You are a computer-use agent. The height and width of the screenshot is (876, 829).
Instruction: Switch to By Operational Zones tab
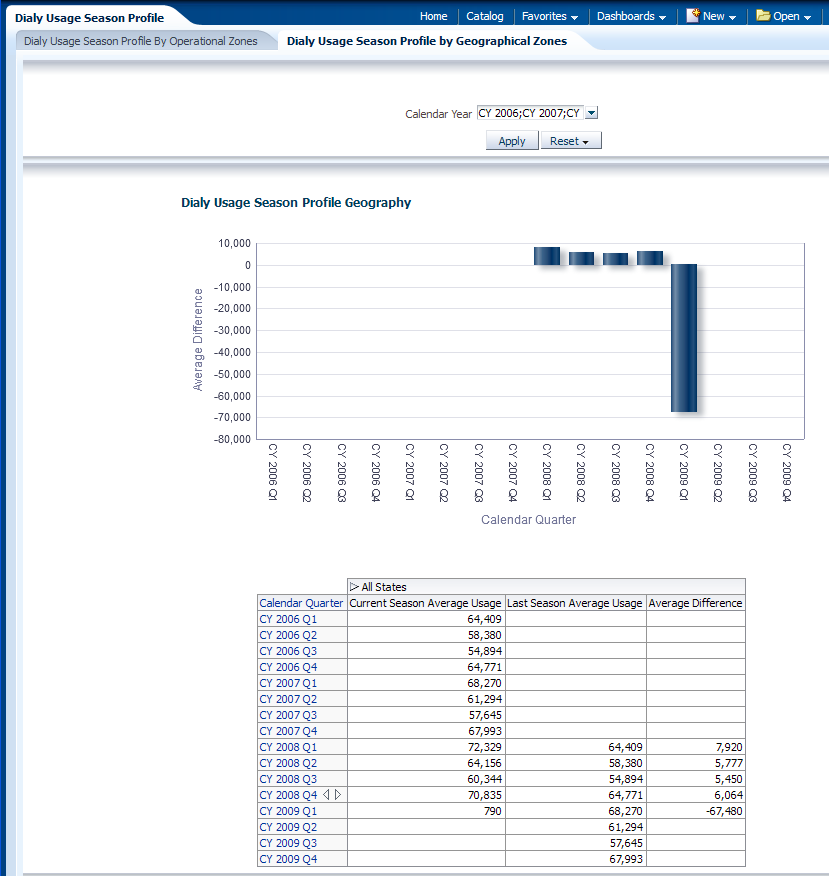(x=141, y=41)
